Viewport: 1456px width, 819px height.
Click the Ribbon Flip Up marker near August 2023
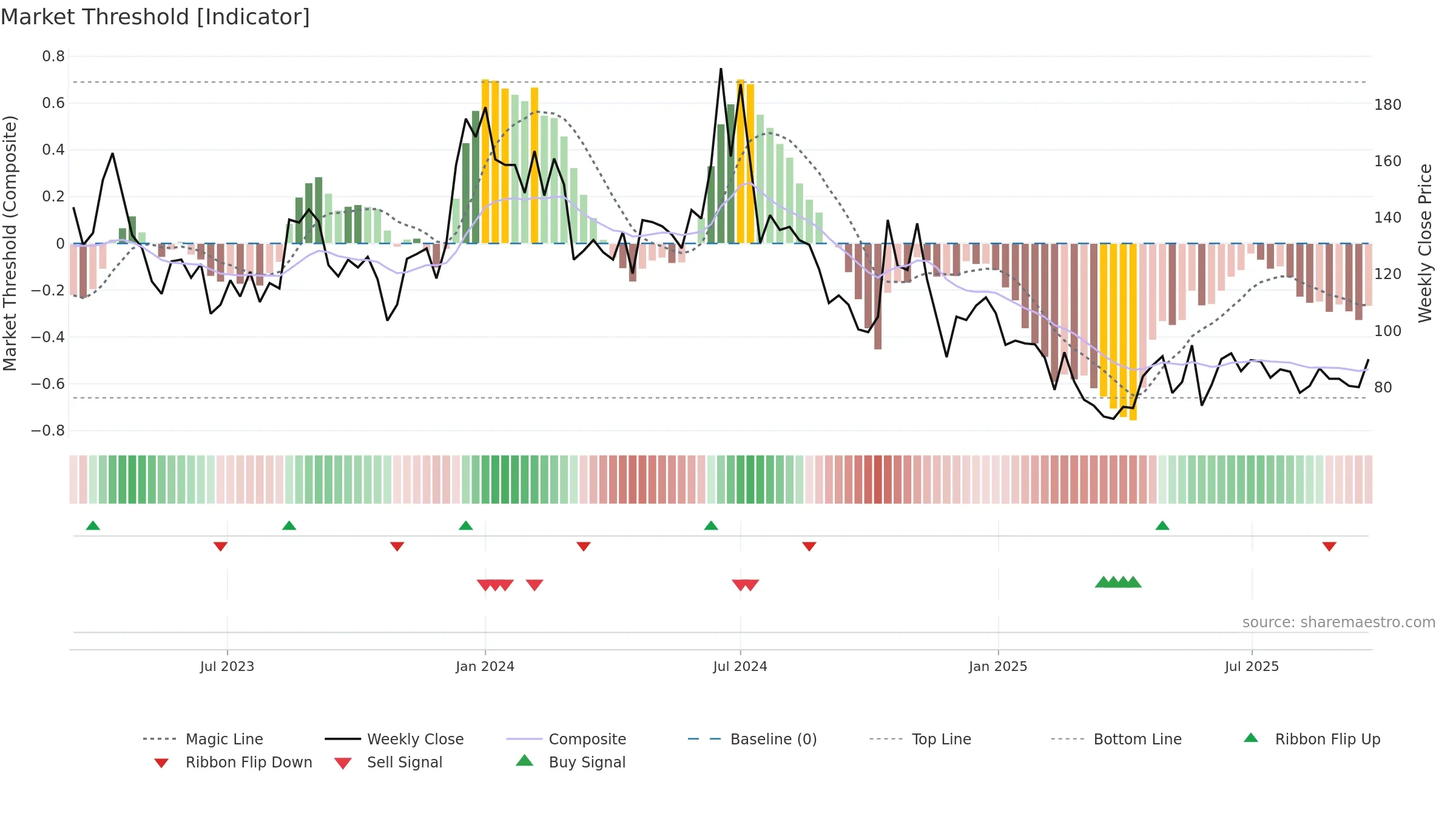(x=289, y=525)
